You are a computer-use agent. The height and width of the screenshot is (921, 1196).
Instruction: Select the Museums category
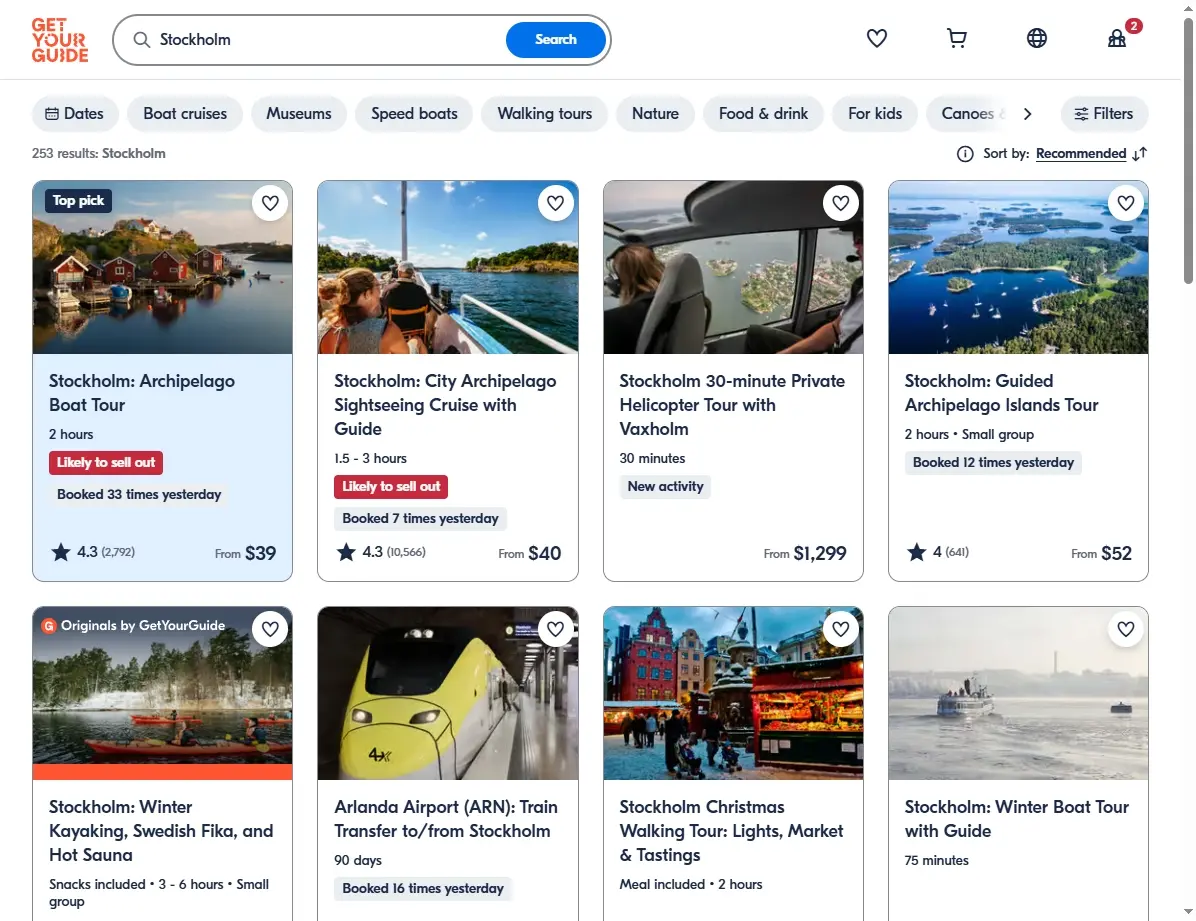point(299,114)
